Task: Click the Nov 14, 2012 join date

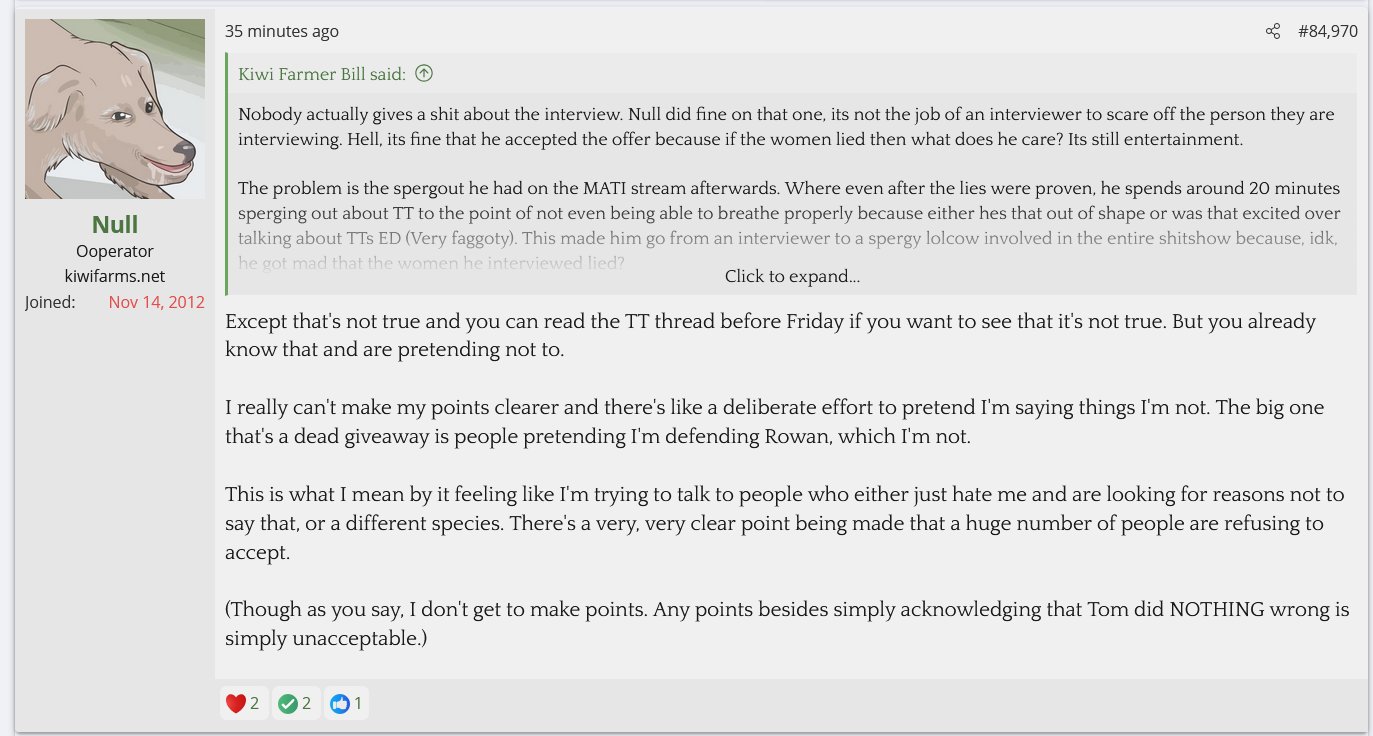Action: coord(156,302)
